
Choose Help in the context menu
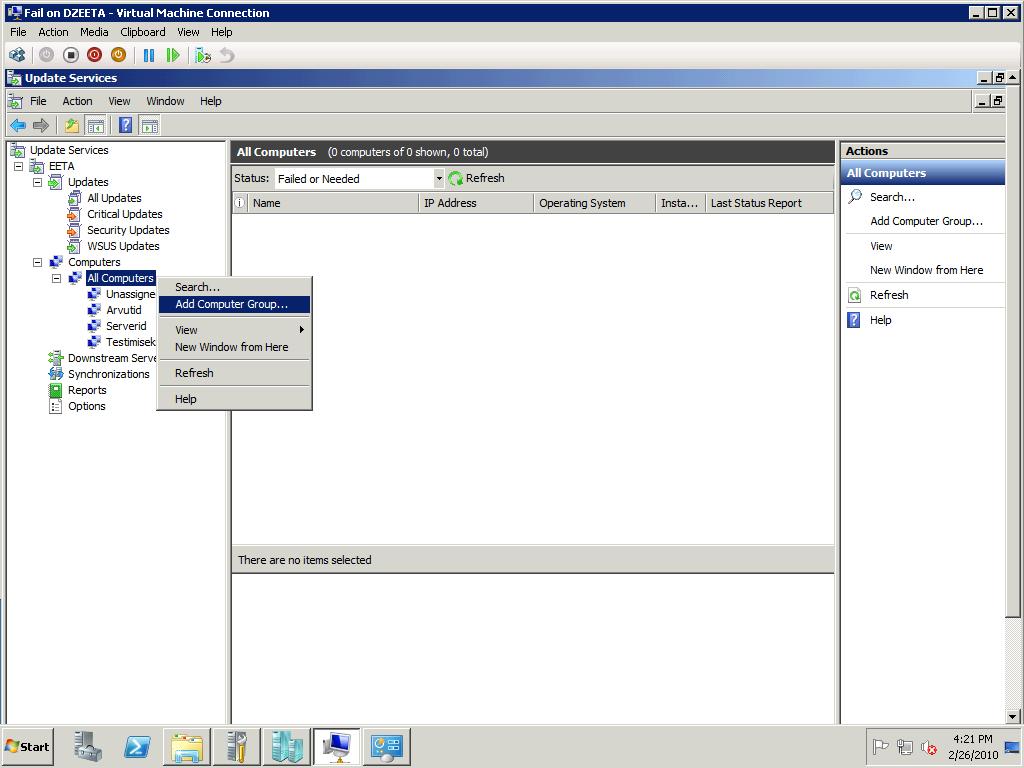(234, 399)
